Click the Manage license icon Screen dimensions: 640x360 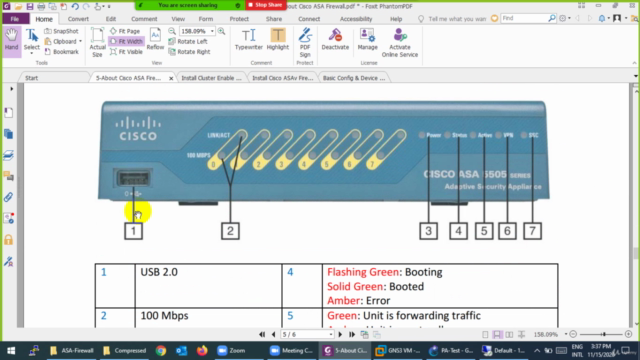point(367,40)
